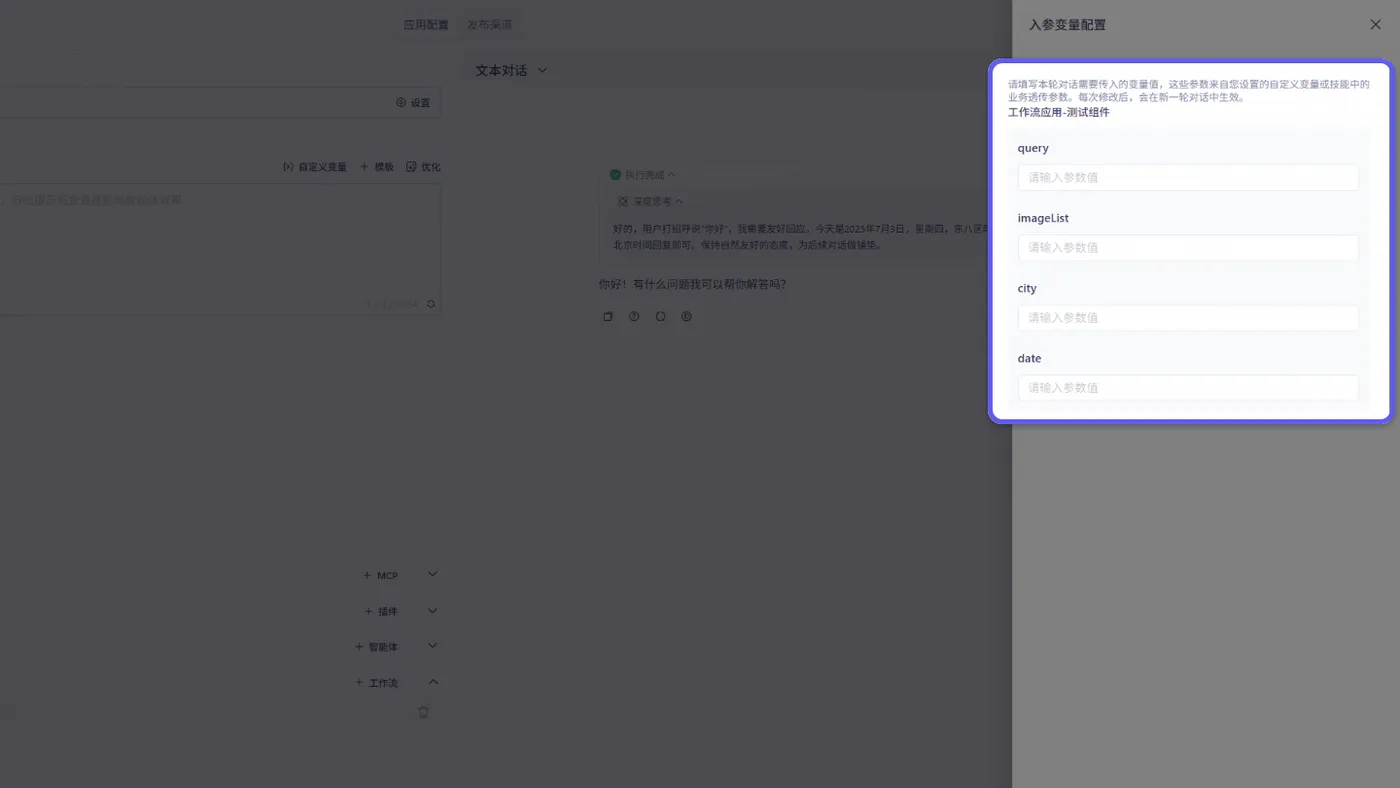Expand the MCP section chevron
Screen dimensions: 1400x788
433,574
